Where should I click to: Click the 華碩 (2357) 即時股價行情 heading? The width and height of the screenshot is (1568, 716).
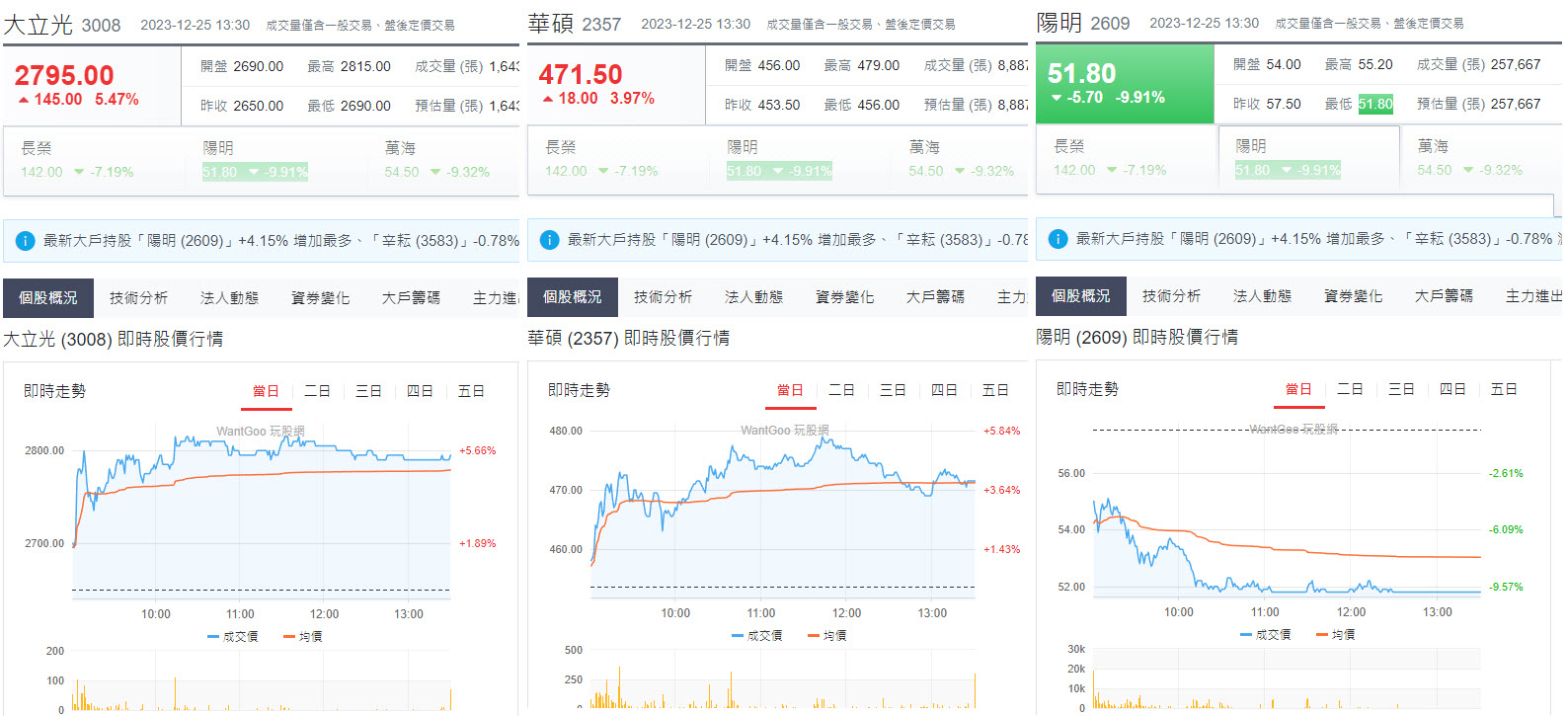coord(629,338)
